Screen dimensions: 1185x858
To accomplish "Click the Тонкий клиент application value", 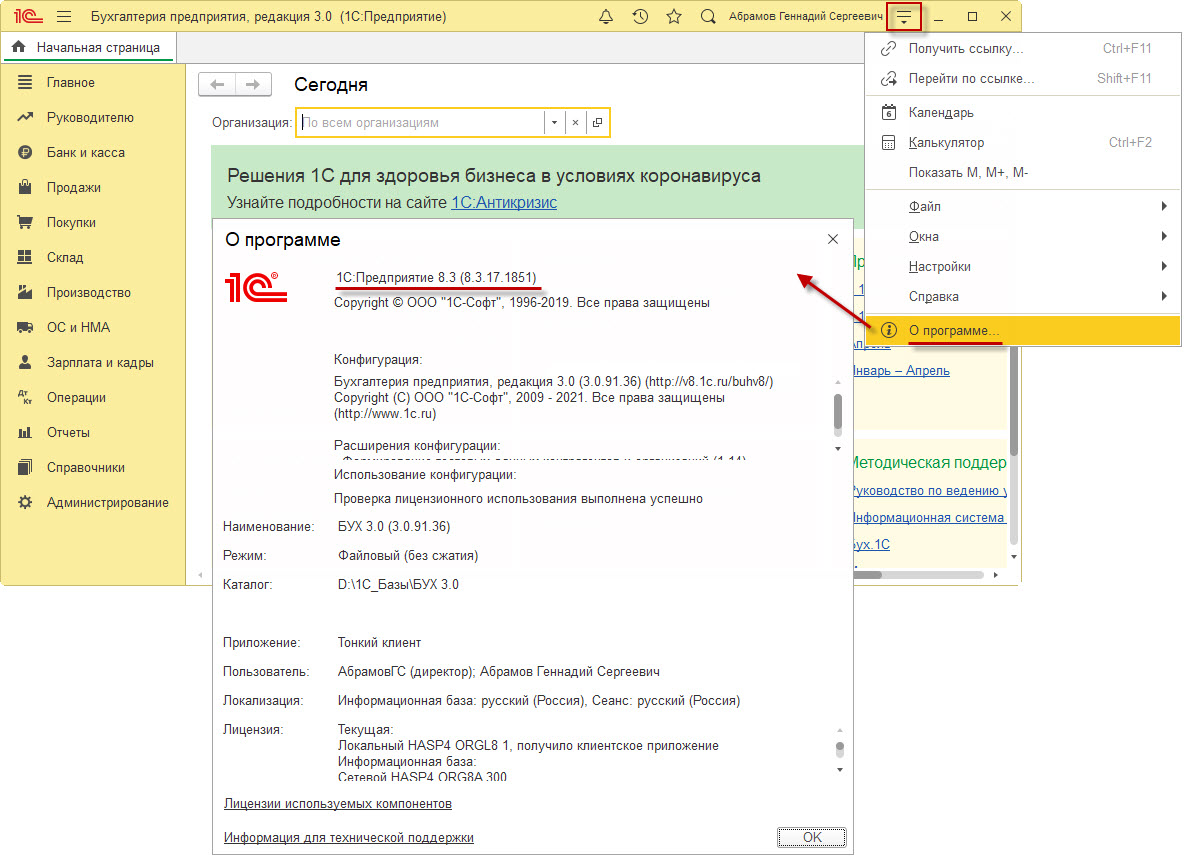I will coord(379,643).
